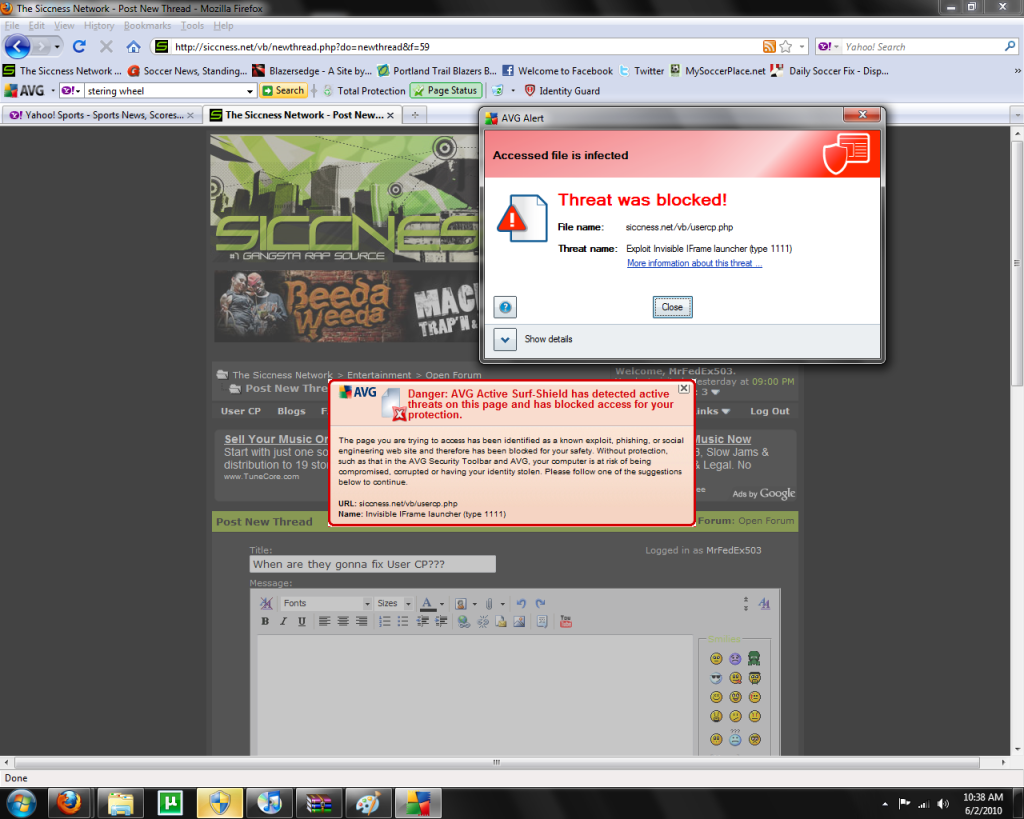
Task: Open uTorrent from the taskbar
Action: click(171, 802)
